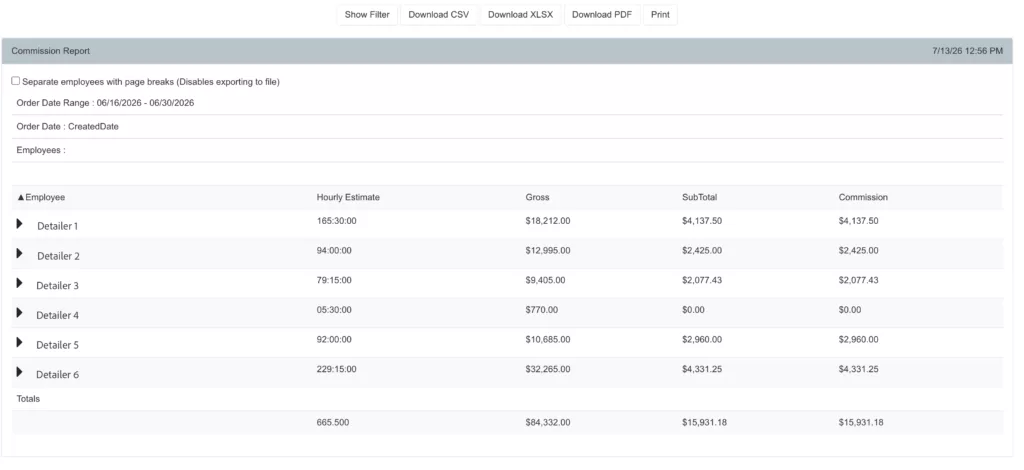The image size is (1024, 470).
Task: Sort by Commission column header
Action: [x=863, y=197]
